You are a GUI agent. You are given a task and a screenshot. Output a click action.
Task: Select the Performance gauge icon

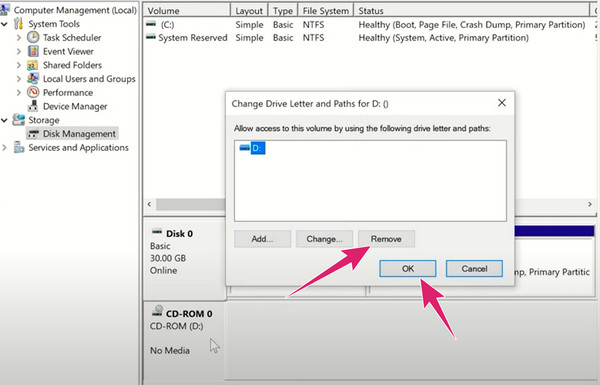pos(33,92)
